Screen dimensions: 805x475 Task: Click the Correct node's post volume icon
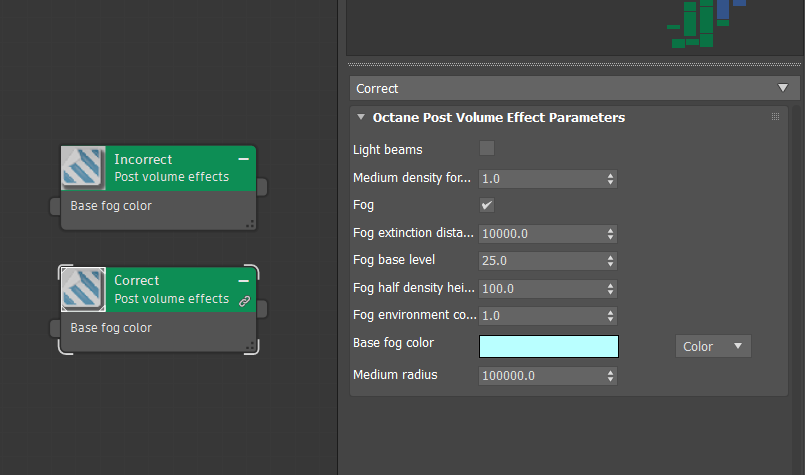[83, 289]
